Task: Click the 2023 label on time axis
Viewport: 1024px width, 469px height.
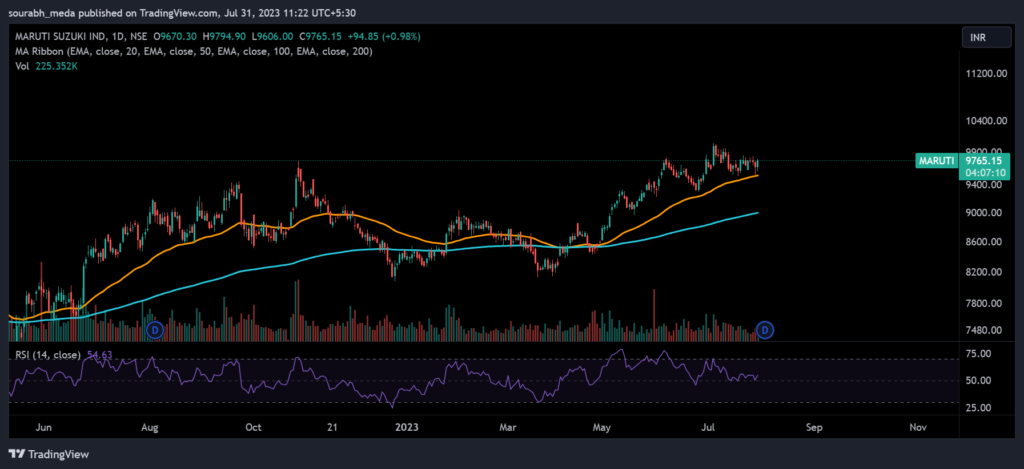Action: (x=407, y=428)
